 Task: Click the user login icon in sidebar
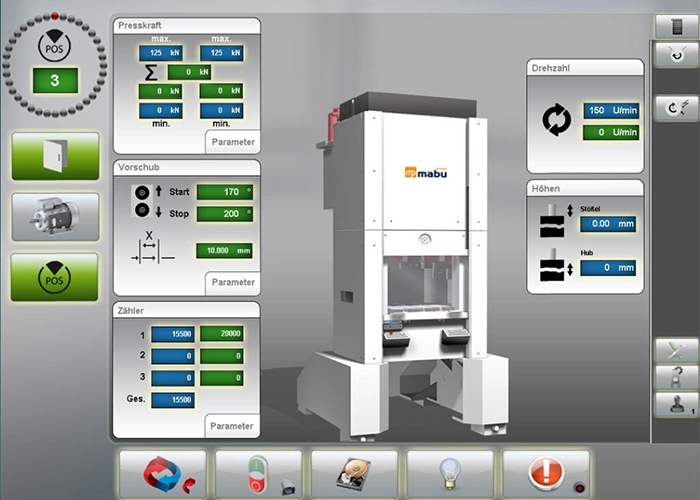point(677,405)
